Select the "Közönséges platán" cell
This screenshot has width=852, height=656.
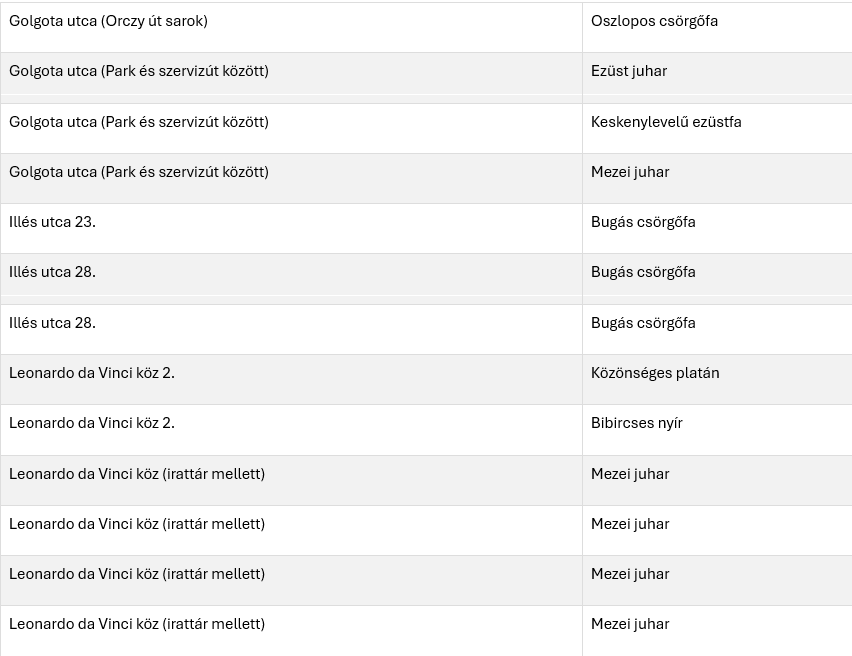click(655, 373)
